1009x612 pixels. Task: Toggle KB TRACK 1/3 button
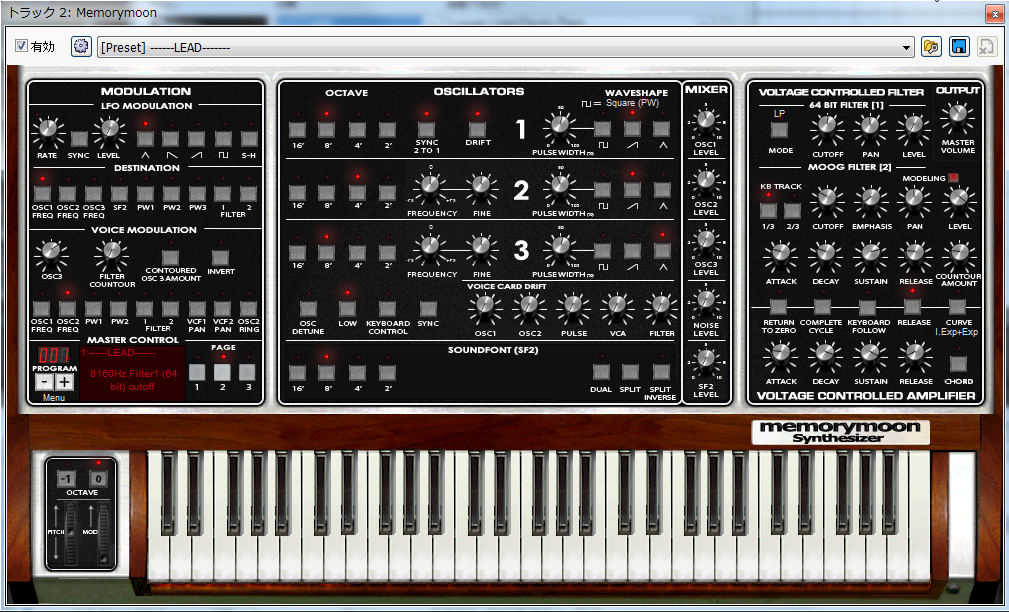click(x=768, y=210)
